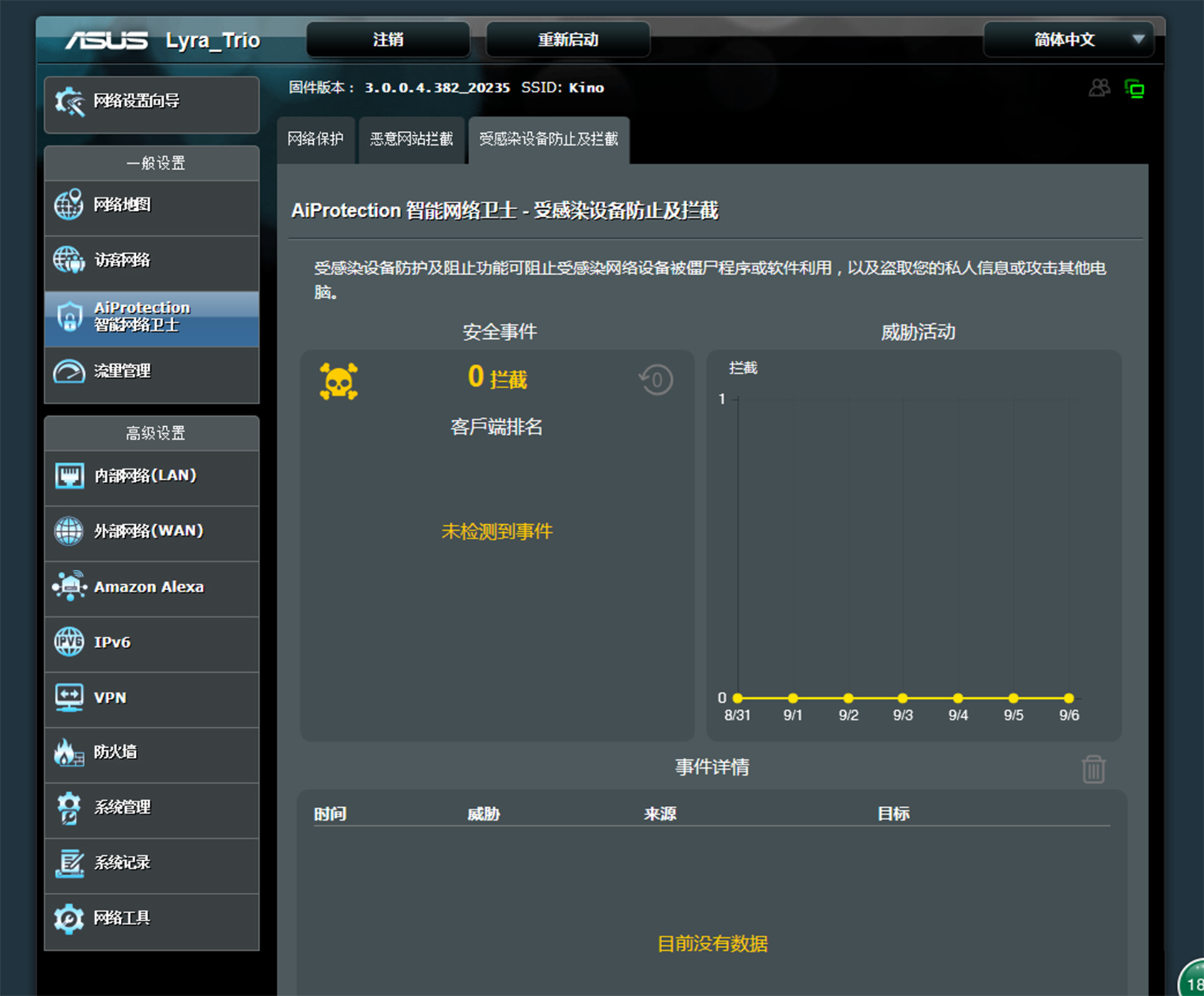Switch to the 网络保护 tab
The image size is (1204, 996).
point(315,139)
